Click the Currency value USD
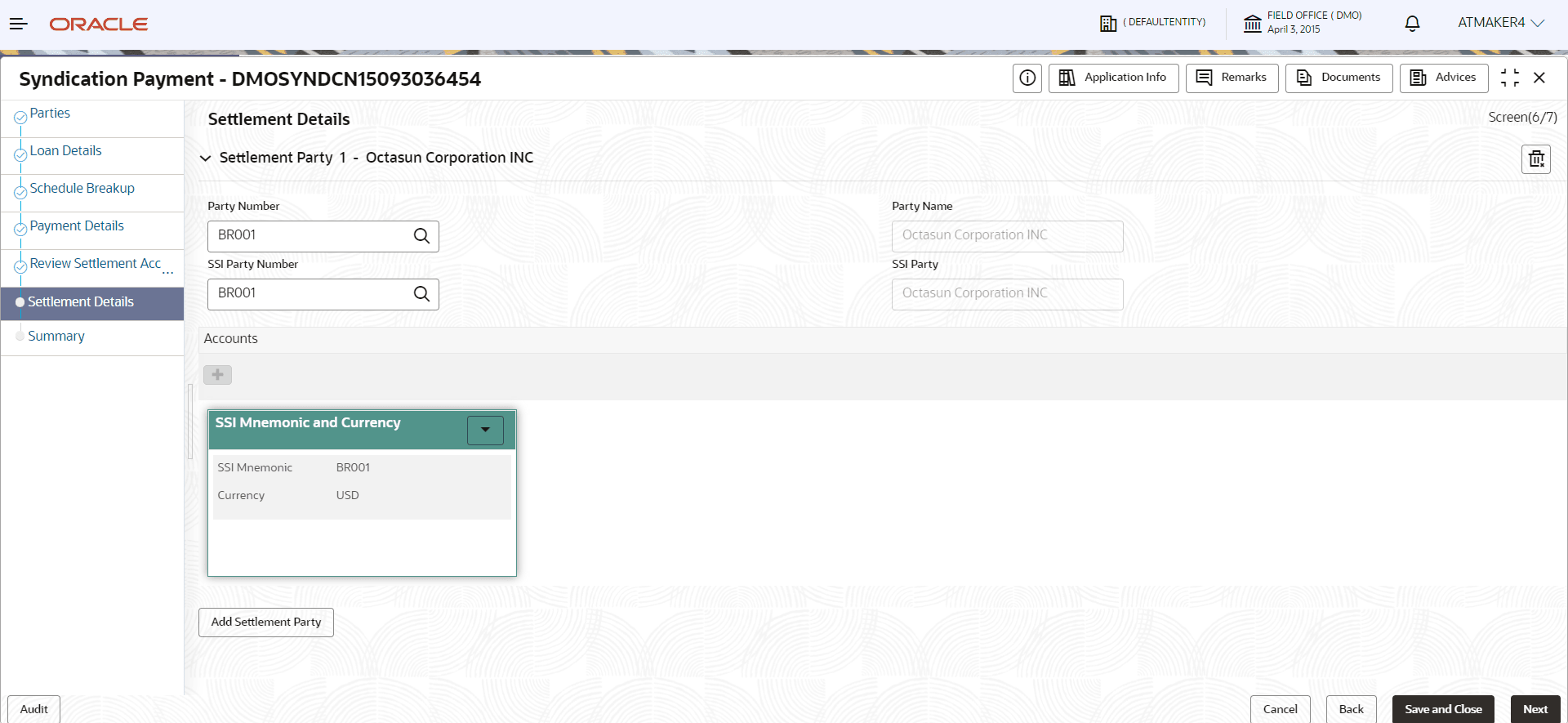The width and height of the screenshot is (1568, 723). click(x=347, y=496)
